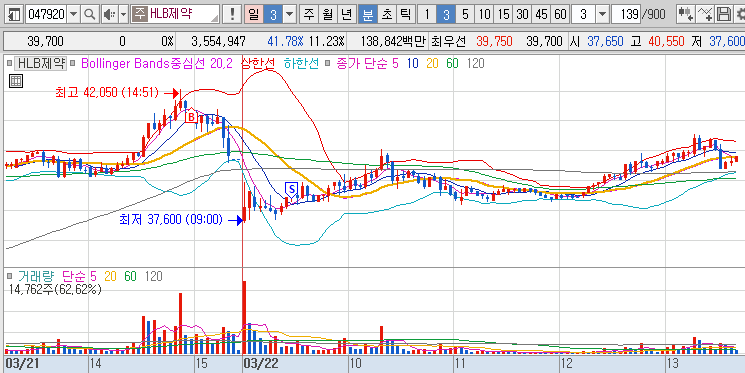Click small square marker before 거래량 legend

pyautogui.click(x=10, y=276)
